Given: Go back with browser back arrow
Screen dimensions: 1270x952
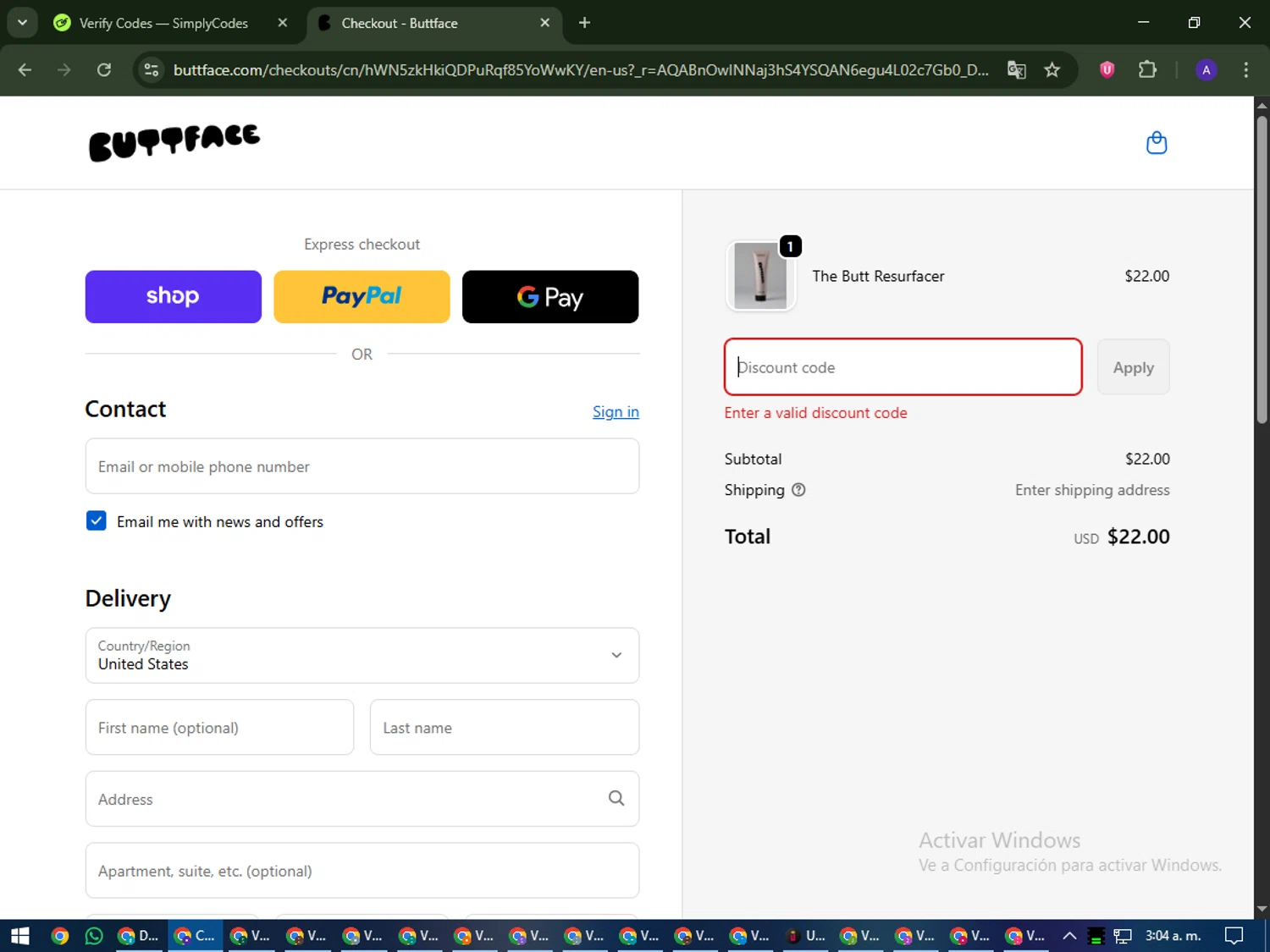Looking at the screenshot, I should pyautogui.click(x=25, y=70).
